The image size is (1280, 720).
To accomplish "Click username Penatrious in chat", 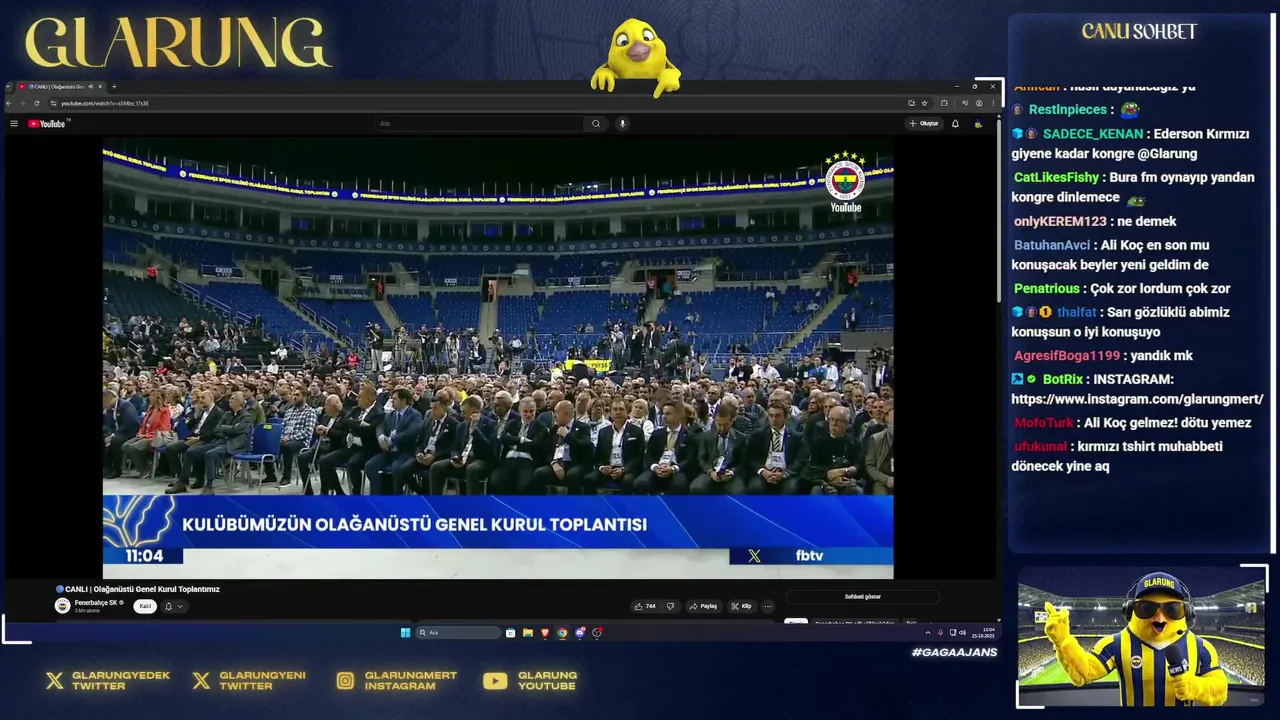I will click(1047, 289).
